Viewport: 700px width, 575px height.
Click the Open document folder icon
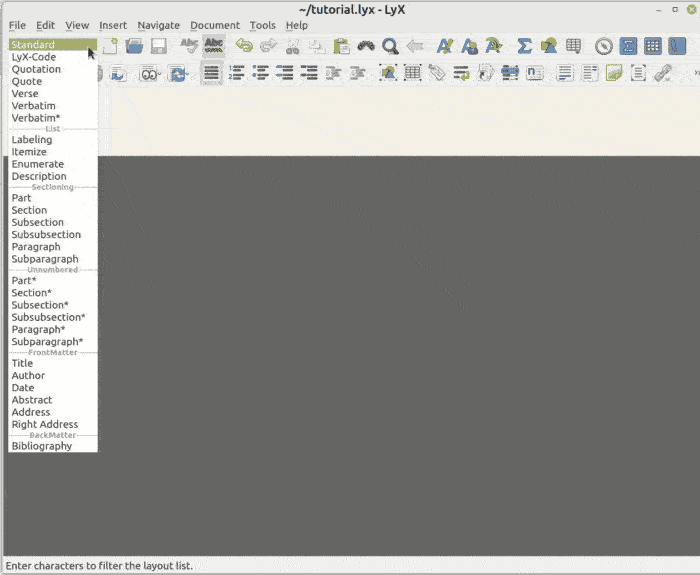coord(134,46)
